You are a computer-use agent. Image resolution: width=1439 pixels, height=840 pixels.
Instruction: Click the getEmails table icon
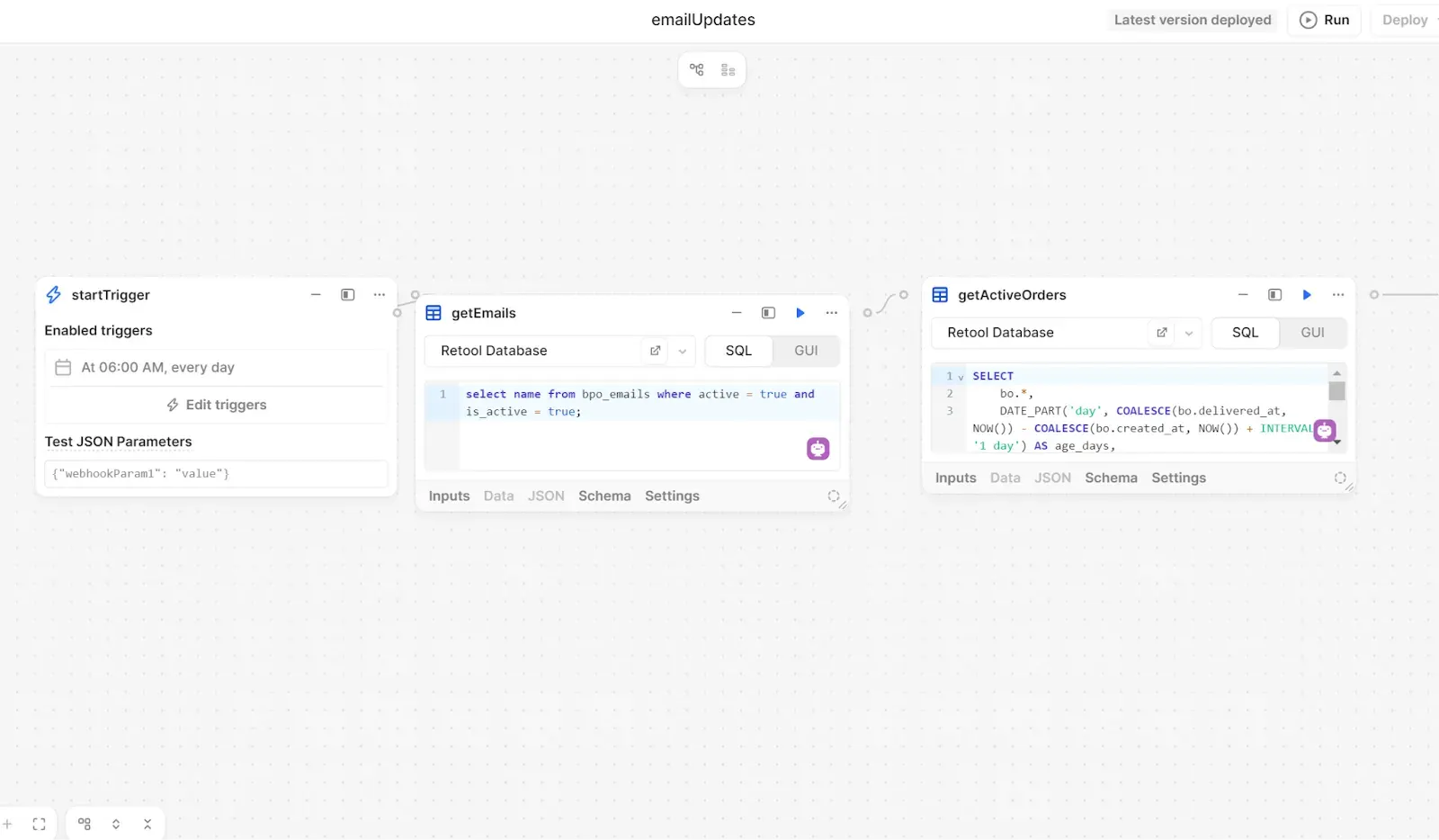(433, 313)
